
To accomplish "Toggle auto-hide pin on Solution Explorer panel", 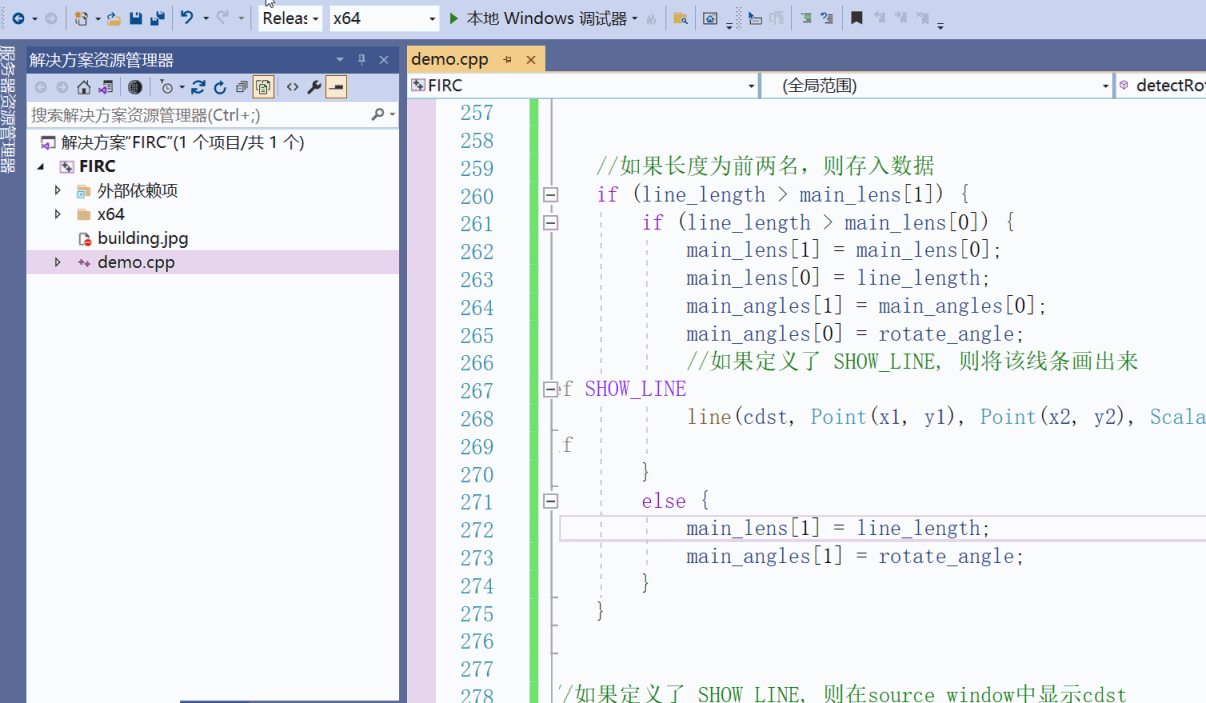I will click(362, 60).
